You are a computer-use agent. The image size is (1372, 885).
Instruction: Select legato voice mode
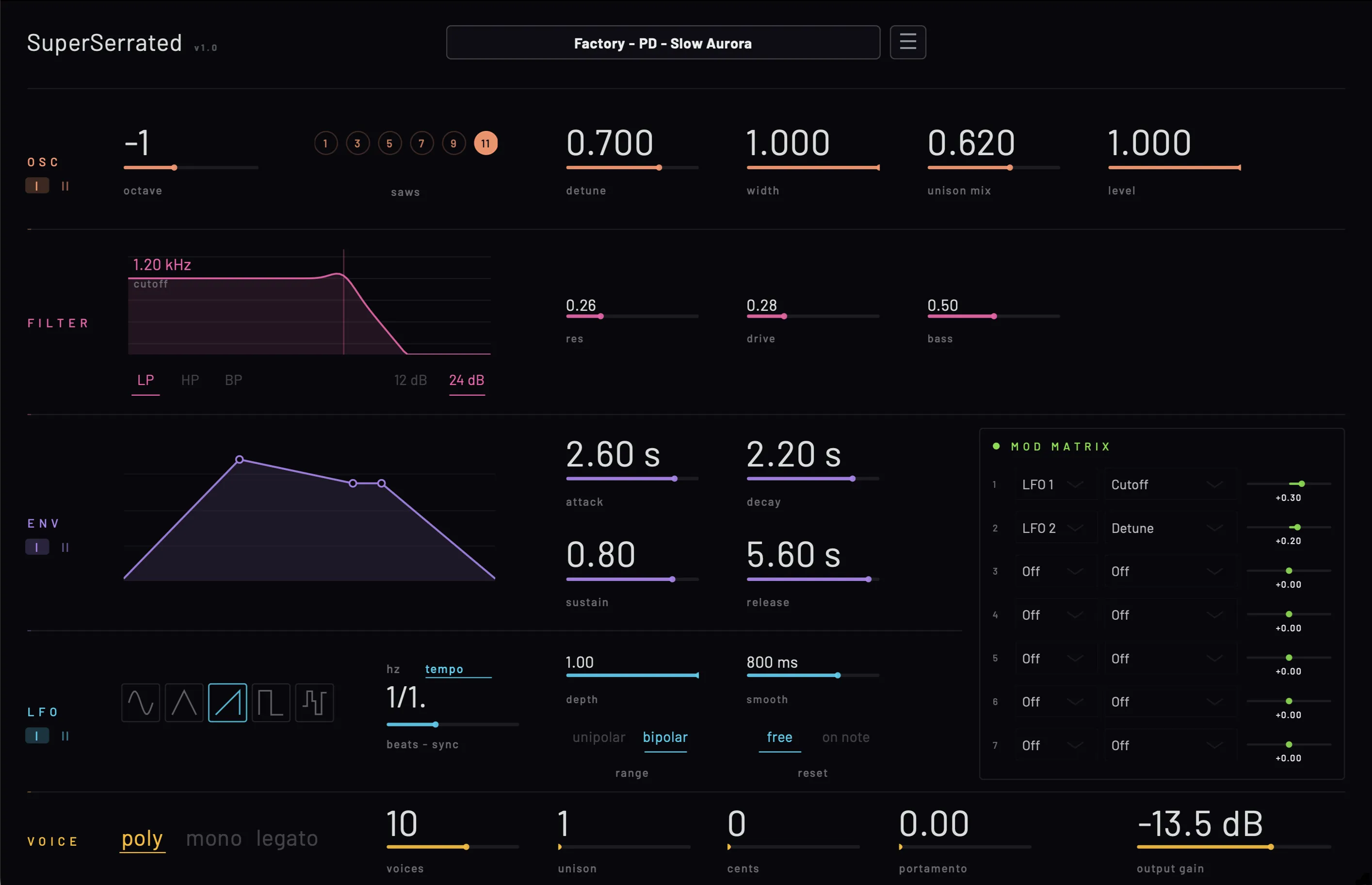(x=287, y=838)
